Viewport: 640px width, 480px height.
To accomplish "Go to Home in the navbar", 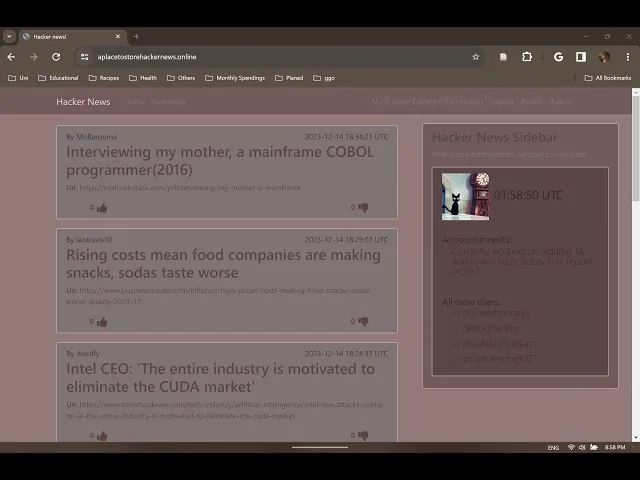I will 135,102.
